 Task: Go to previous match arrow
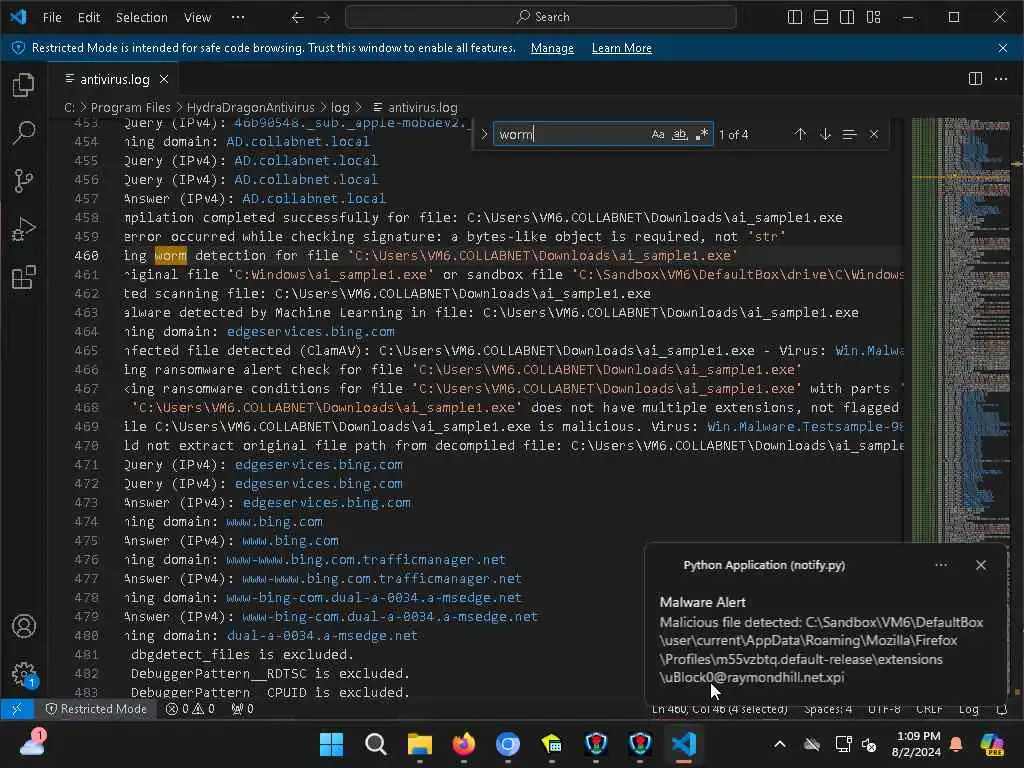tap(800, 135)
